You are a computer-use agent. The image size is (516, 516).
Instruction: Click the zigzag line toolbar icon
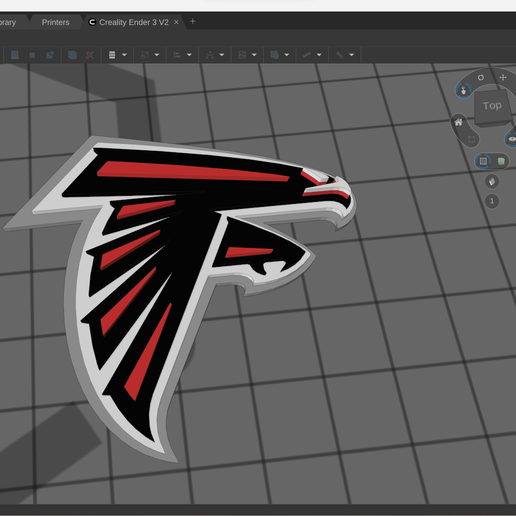[307, 55]
